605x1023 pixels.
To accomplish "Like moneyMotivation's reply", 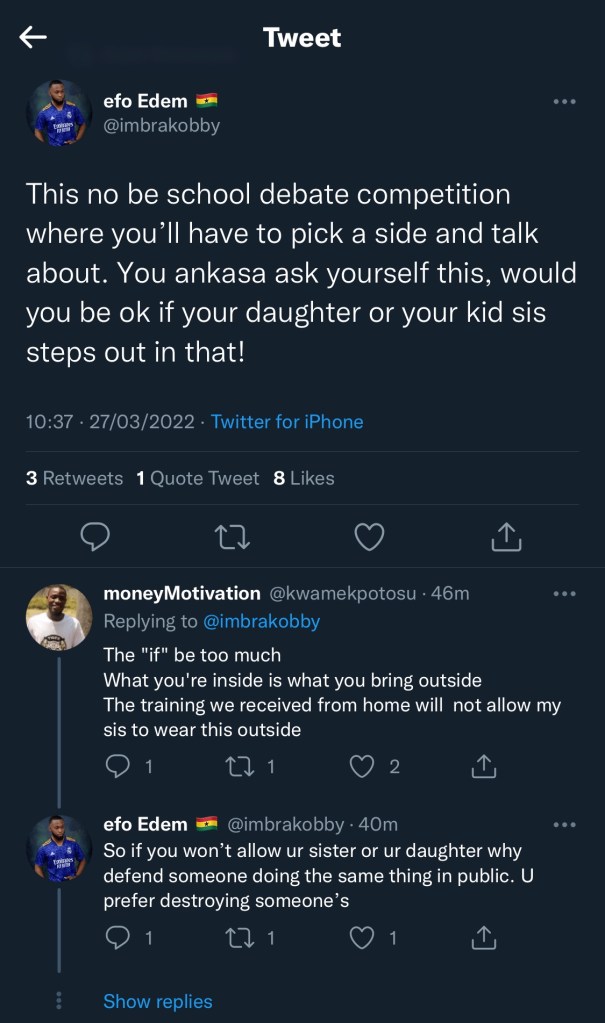I will (362, 767).
